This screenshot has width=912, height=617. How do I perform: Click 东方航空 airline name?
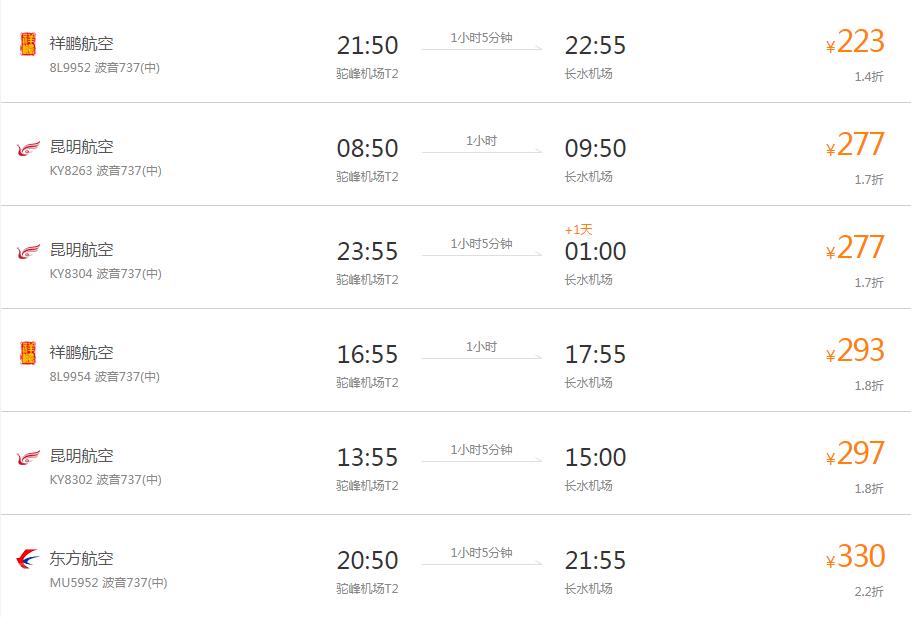82,559
